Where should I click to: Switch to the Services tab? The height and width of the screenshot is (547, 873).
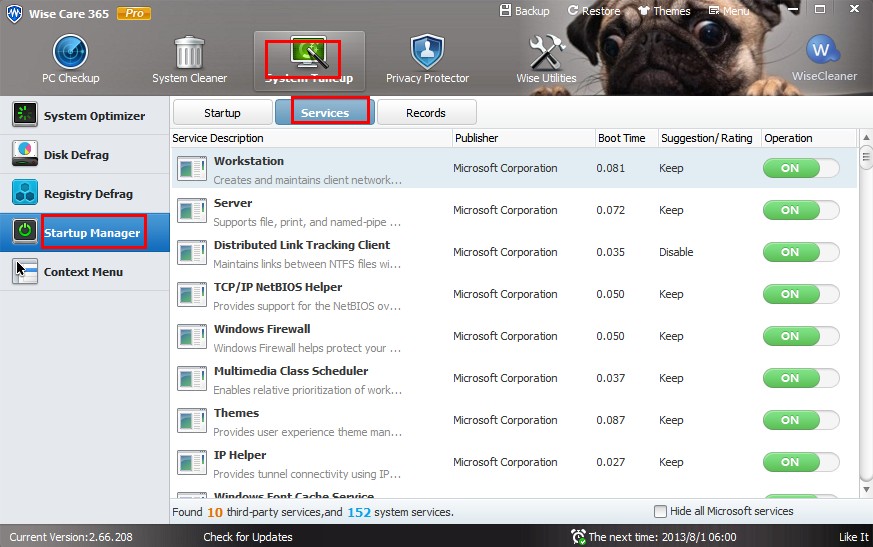pyautogui.click(x=325, y=113)
